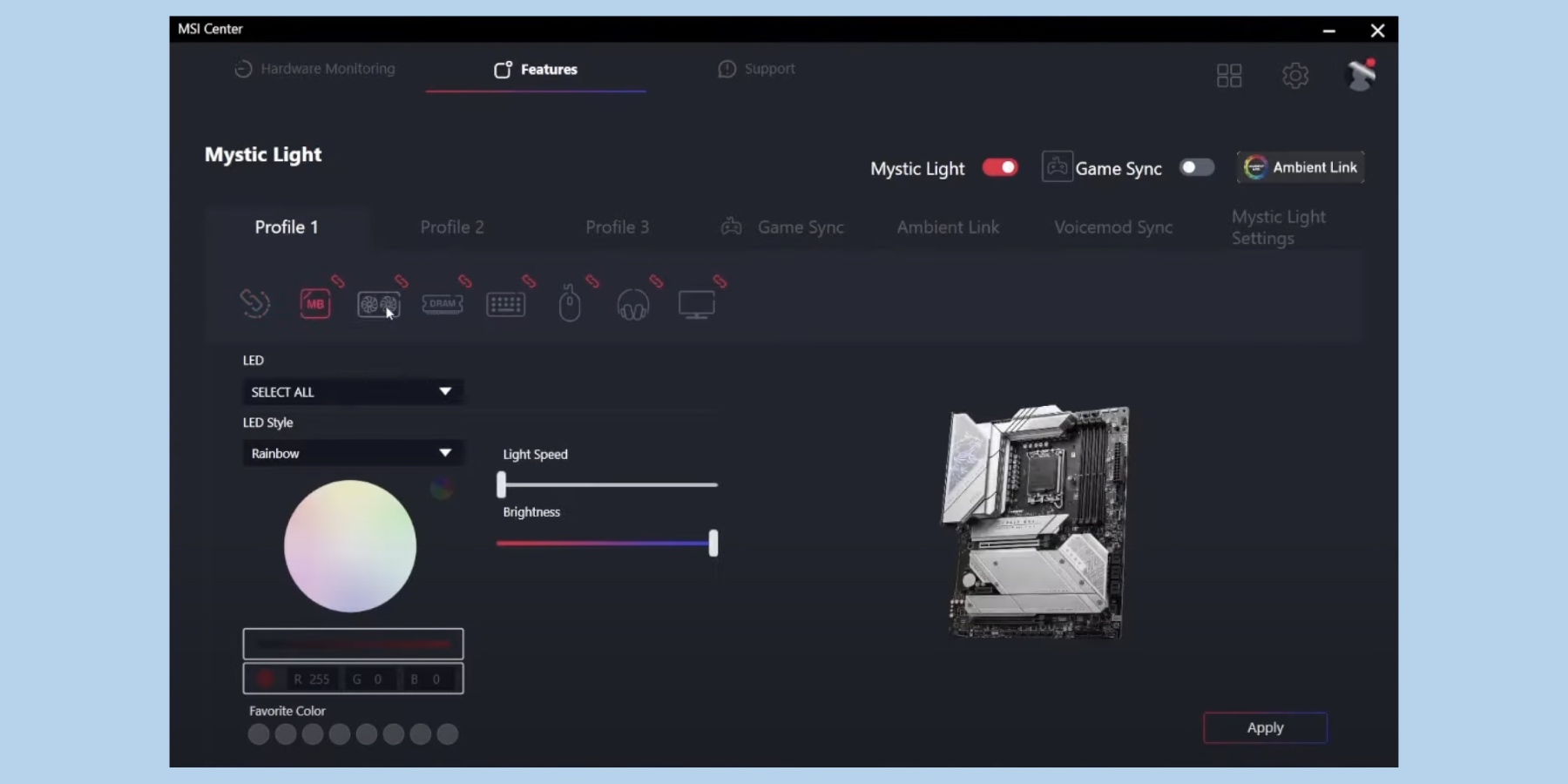Expand the LED SELECT ALL dropdown
The image size is (1568, 784).
pyautogui.click(x=352, y=392)
